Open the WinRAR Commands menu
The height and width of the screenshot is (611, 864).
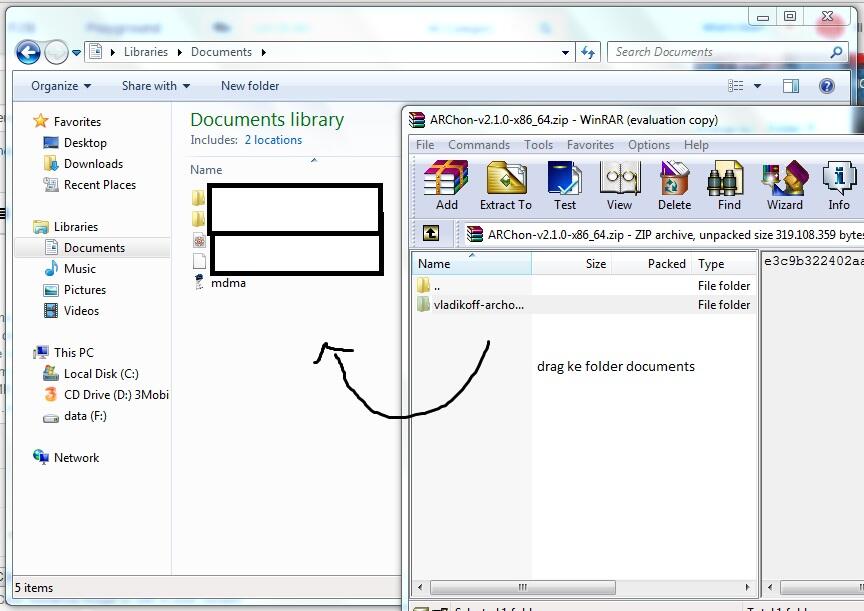(x=479, y=145)
